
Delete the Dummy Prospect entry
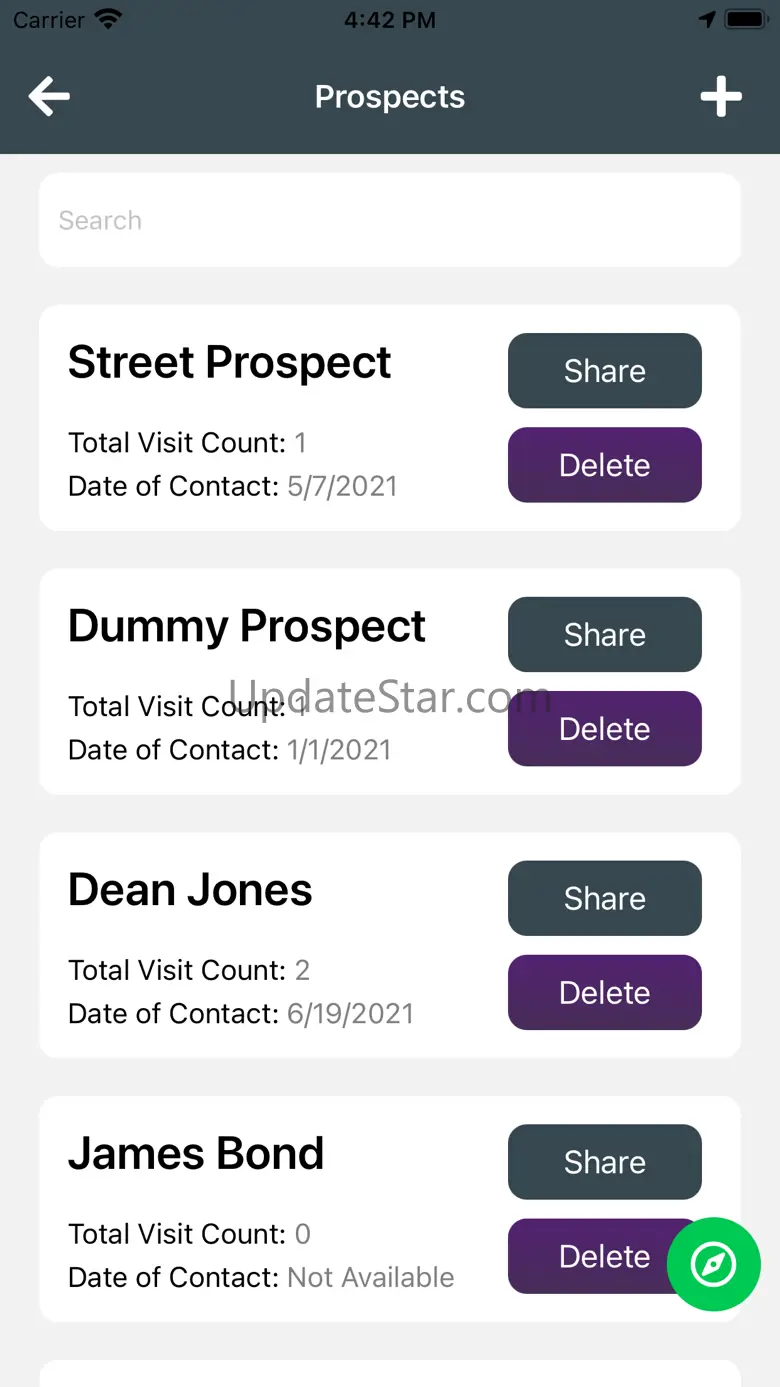[604, 729]
